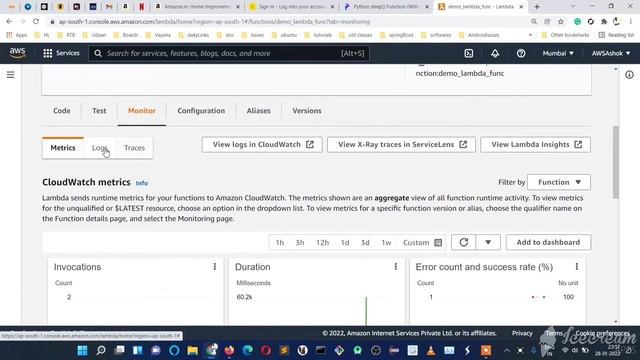Set metrics time range to 12h

point(322,242)
